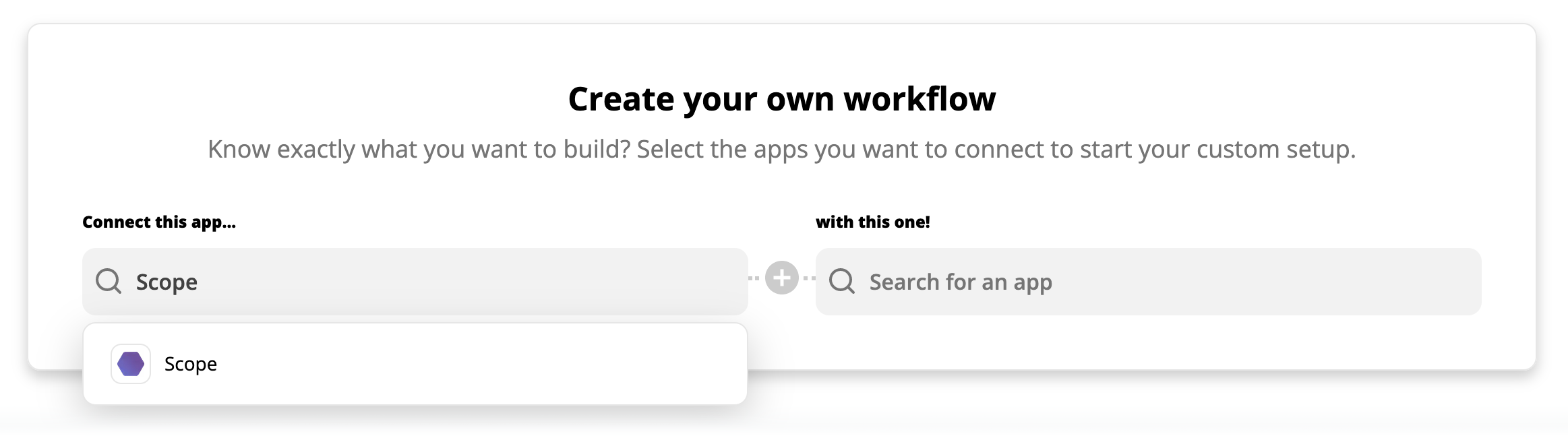The image size is (1568, 438).
Task: Click the dotted connector right of the plus icon
Action: click(809, 278)
